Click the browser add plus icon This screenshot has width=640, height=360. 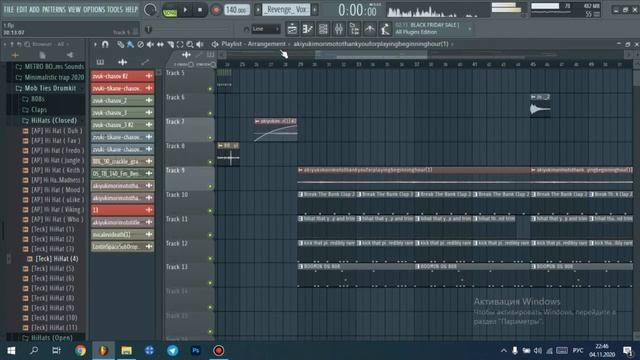16,55
